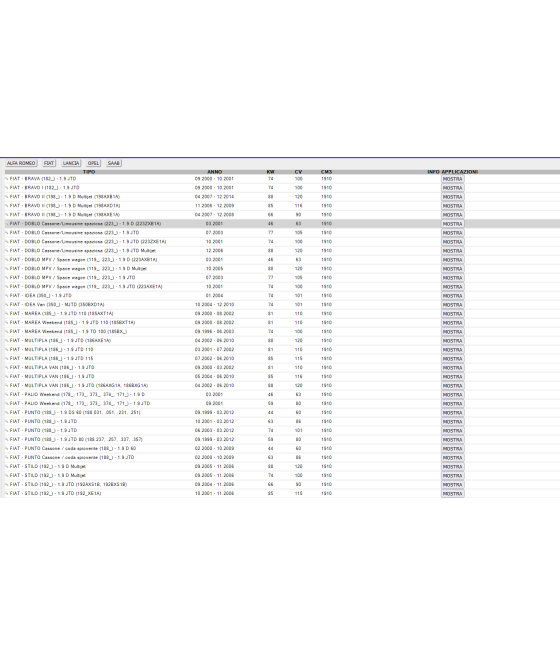Select the OPEL brand button

93,163
